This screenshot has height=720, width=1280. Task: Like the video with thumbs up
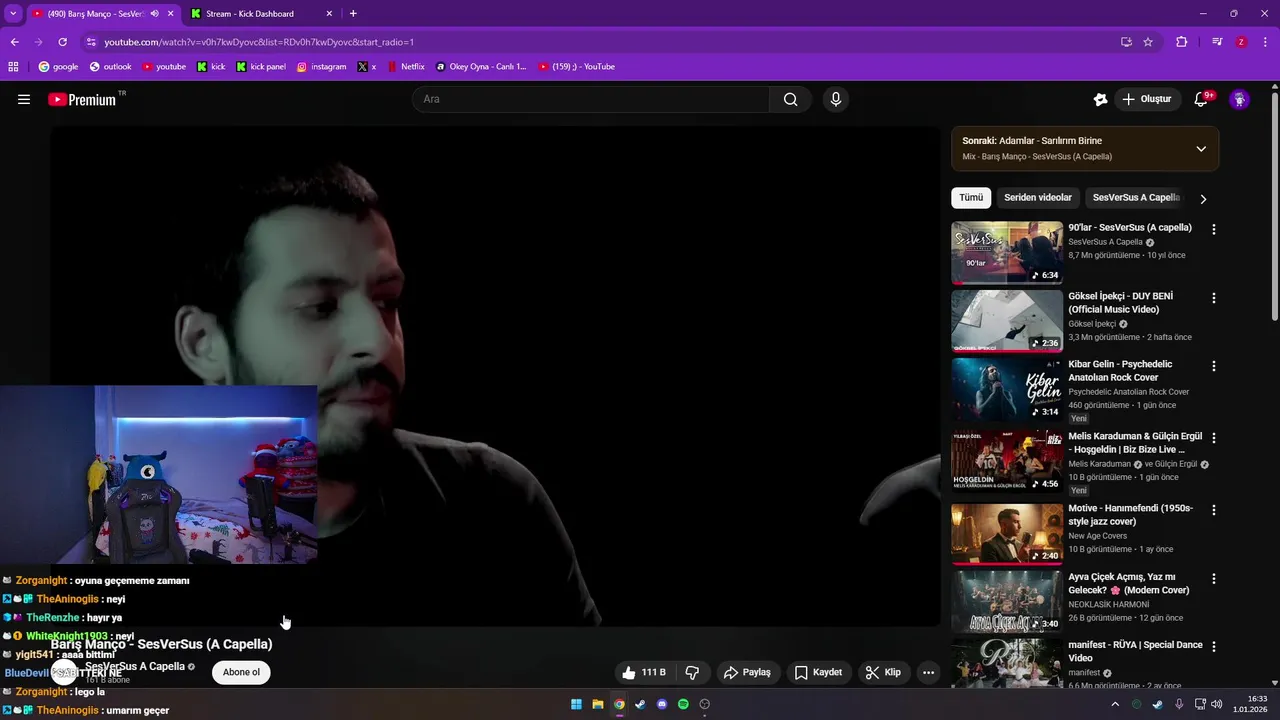point(643,672)
